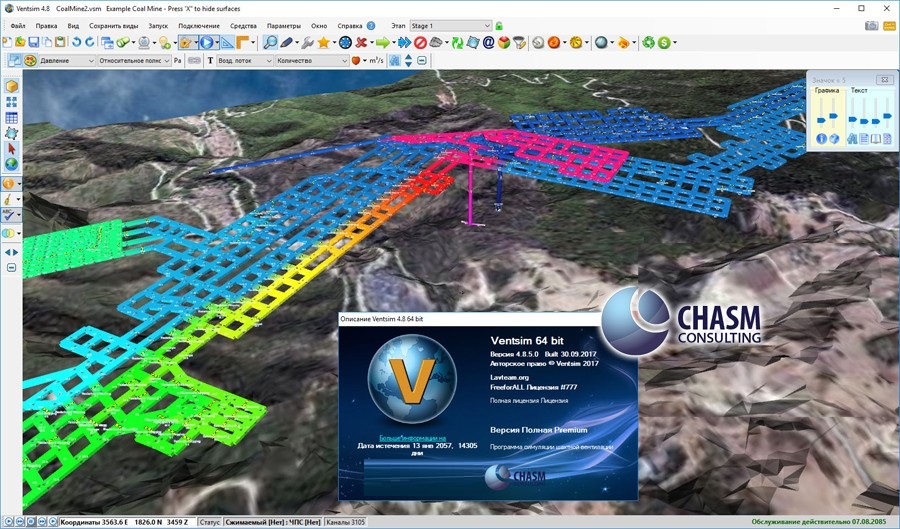Image resolution: width=900 pixels, height=529 pixels.
Task: Click the blue double-arrow reverse icon
Action: pyautogui.click(x=404, y=42)
